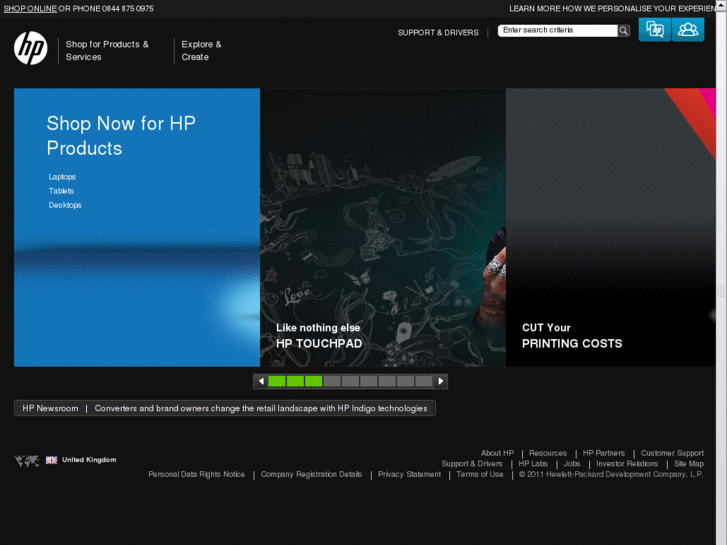Advance carousel with right arrow
The height and width of the screenshot is (545, 727).
pyautogui.click(x=441, y=381)
